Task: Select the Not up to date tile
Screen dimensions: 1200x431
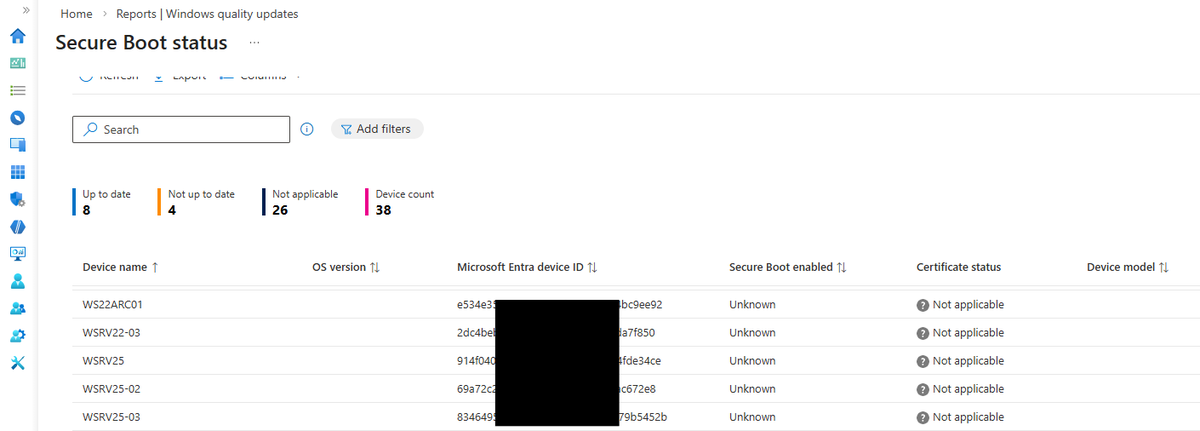Action: pos(197,202)
